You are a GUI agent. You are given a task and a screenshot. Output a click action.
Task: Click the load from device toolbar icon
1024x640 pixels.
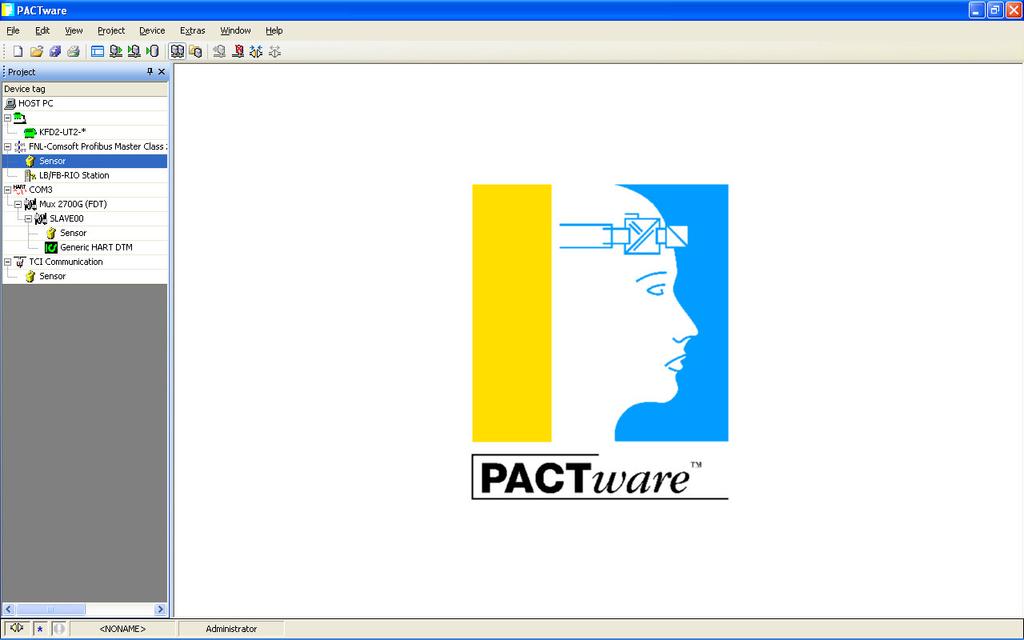pos(116,51)
